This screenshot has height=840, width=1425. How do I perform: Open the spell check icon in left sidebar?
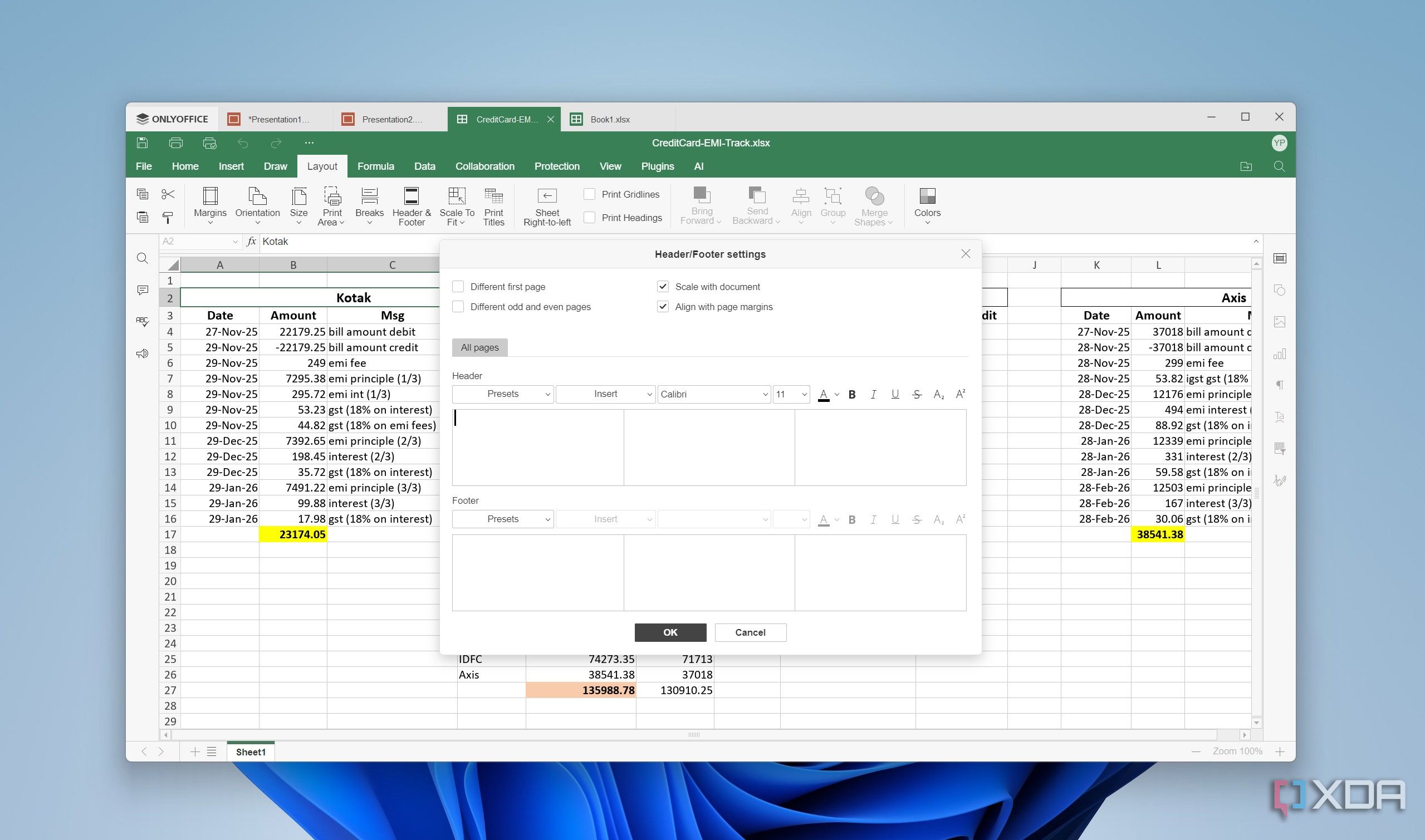143,322
